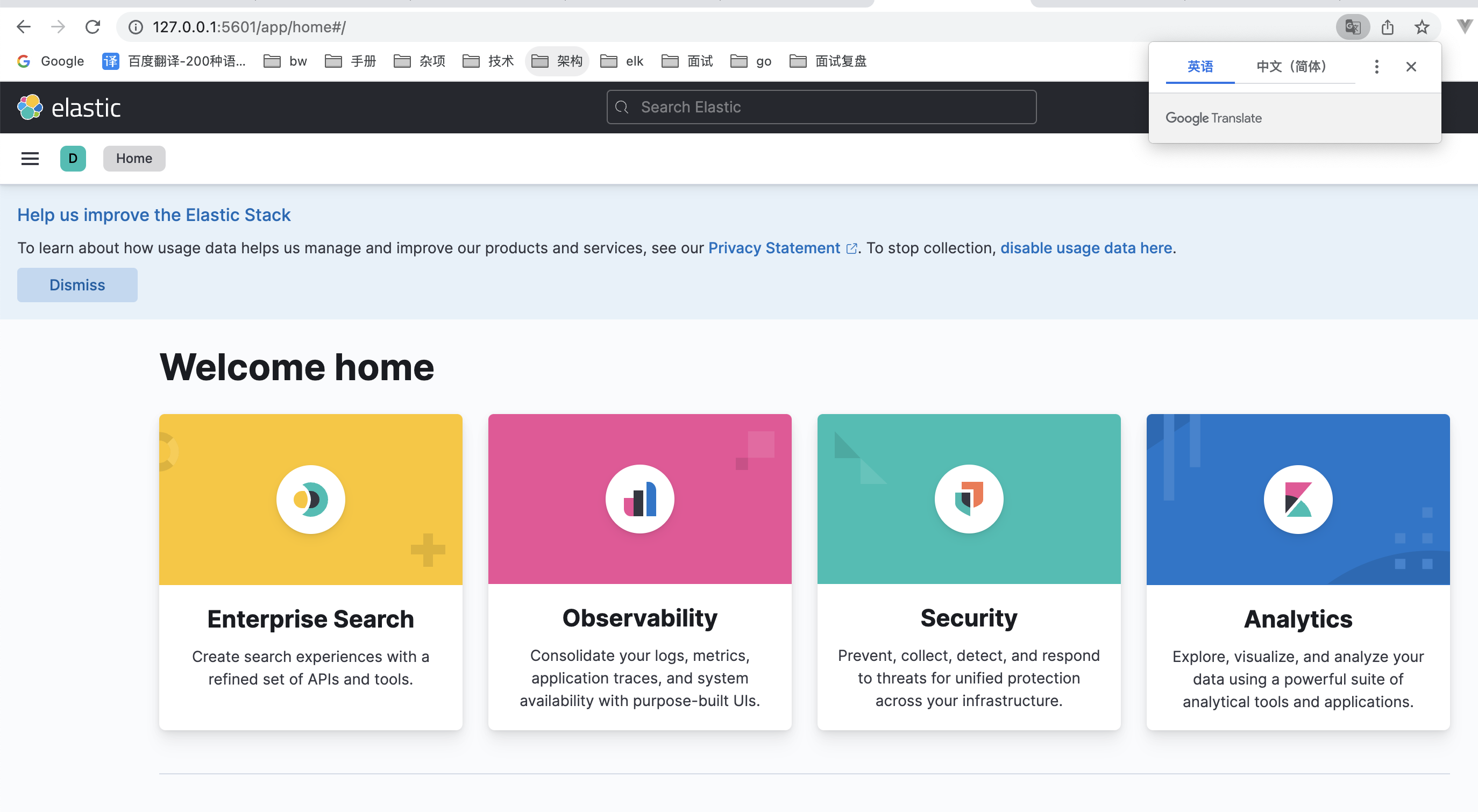Open the go bookmarks folder
The height and width of the screenshot is (812, 1478).
pyautogui.click(x=750, y=61)
